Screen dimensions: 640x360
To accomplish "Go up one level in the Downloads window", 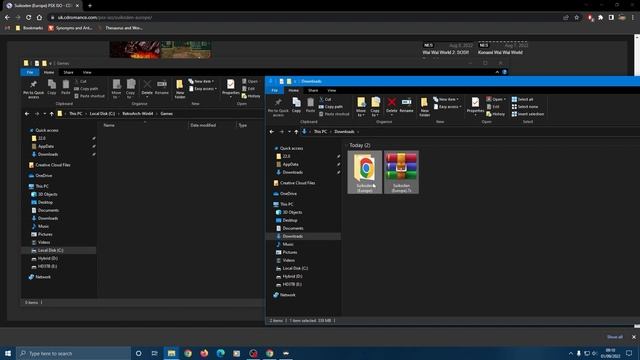I will click(x=296, y=131).
